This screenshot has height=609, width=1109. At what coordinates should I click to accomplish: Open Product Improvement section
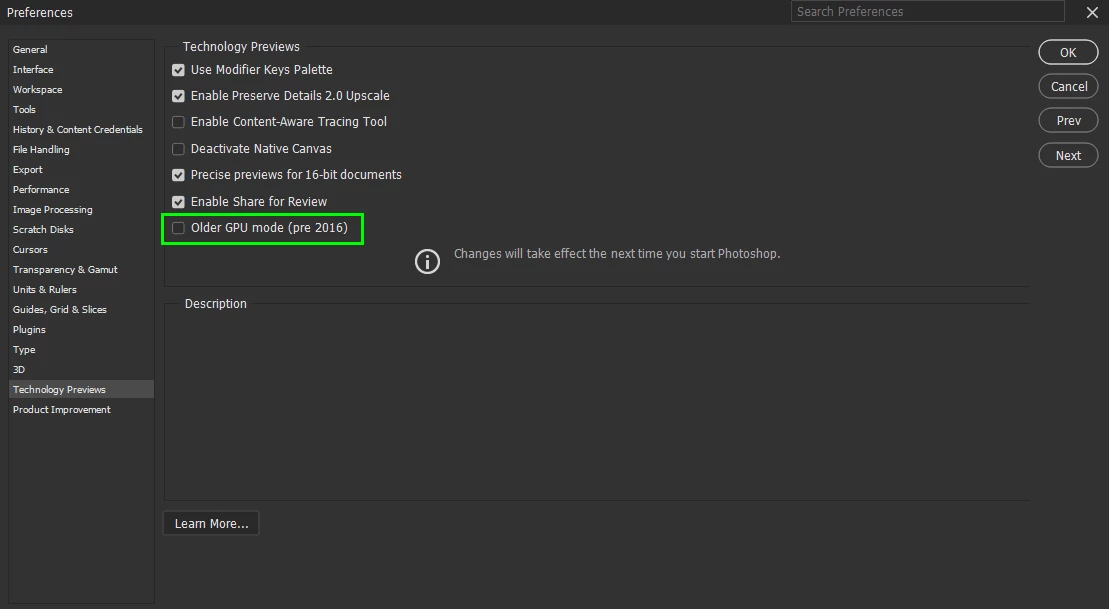pos(81,410)
